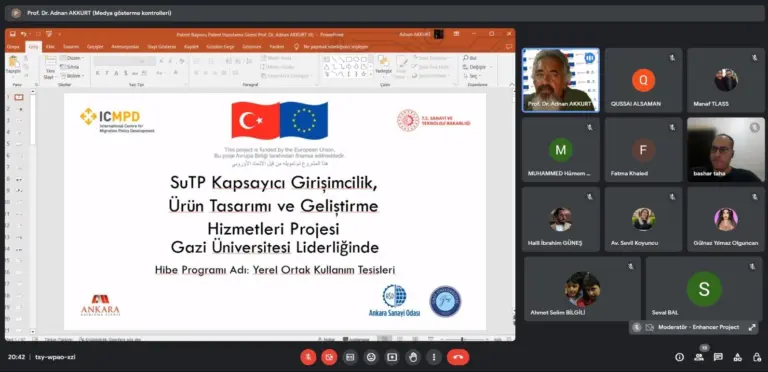Viewport: 768px width, 372px height.
Task: Click the Yeni Slayt button
Action: [x=50, y=68]
